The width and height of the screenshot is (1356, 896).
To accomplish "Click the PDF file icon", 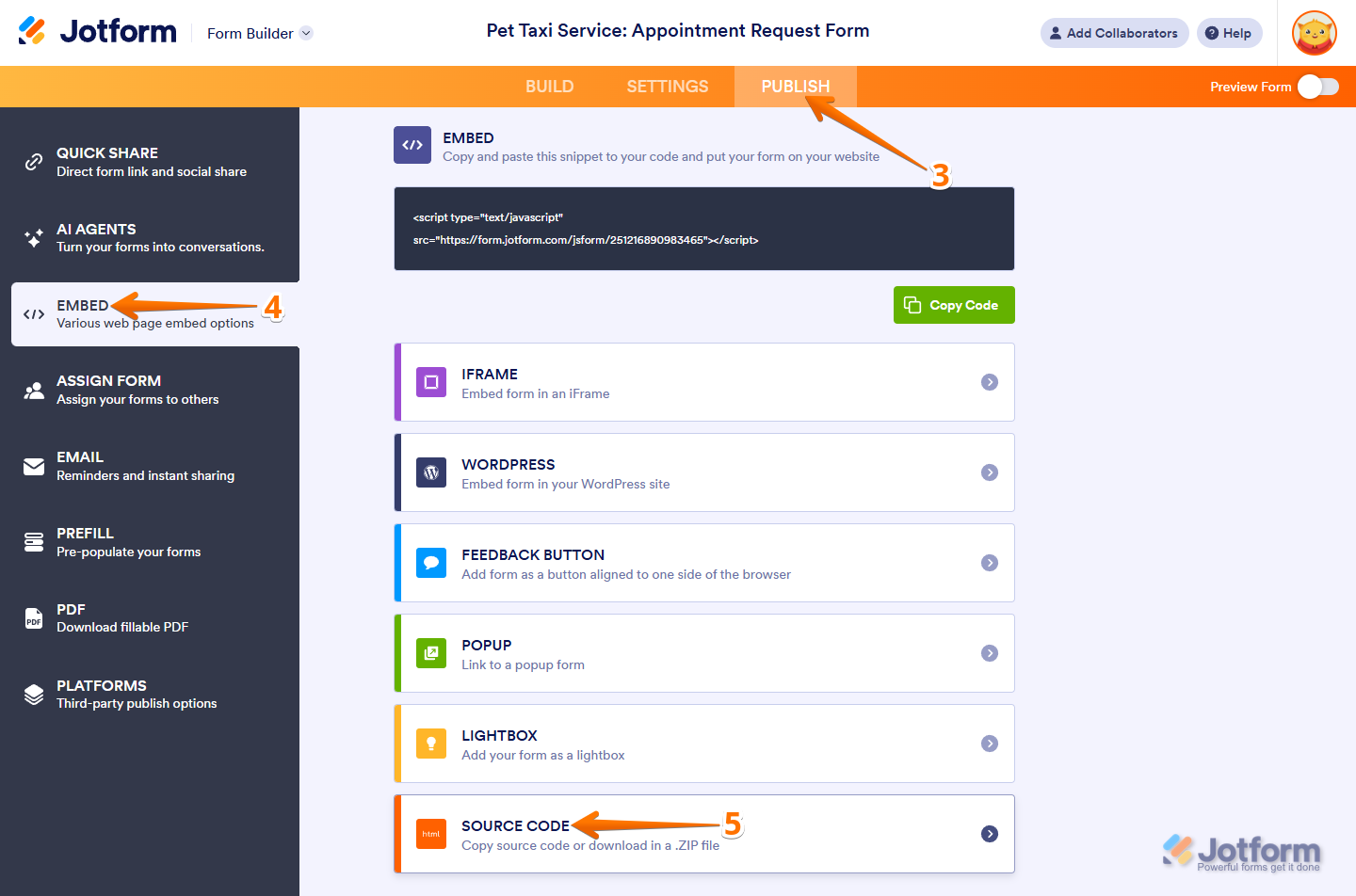I will (34, 618).
